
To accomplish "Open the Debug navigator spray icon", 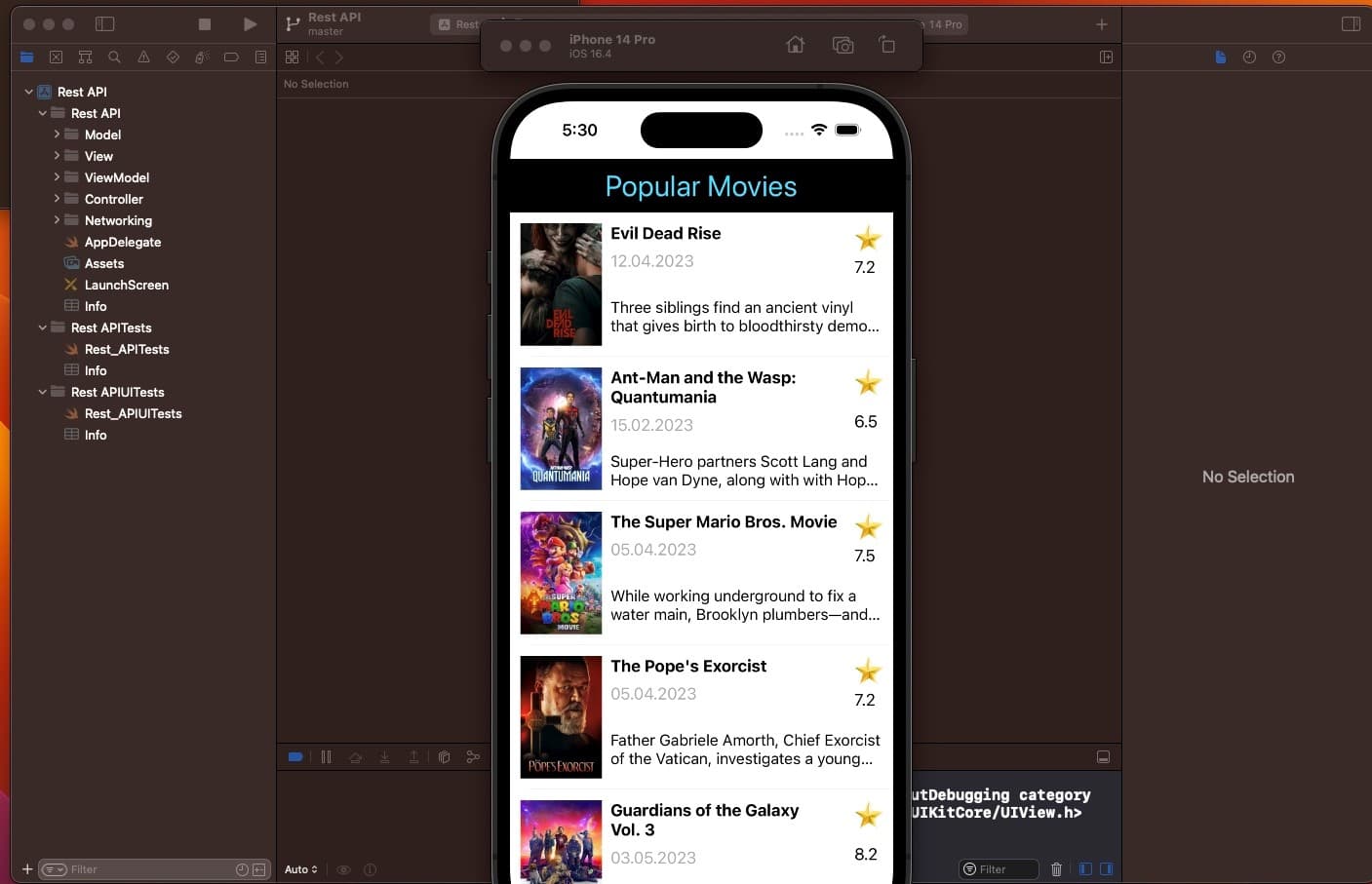I will point(202,58).
